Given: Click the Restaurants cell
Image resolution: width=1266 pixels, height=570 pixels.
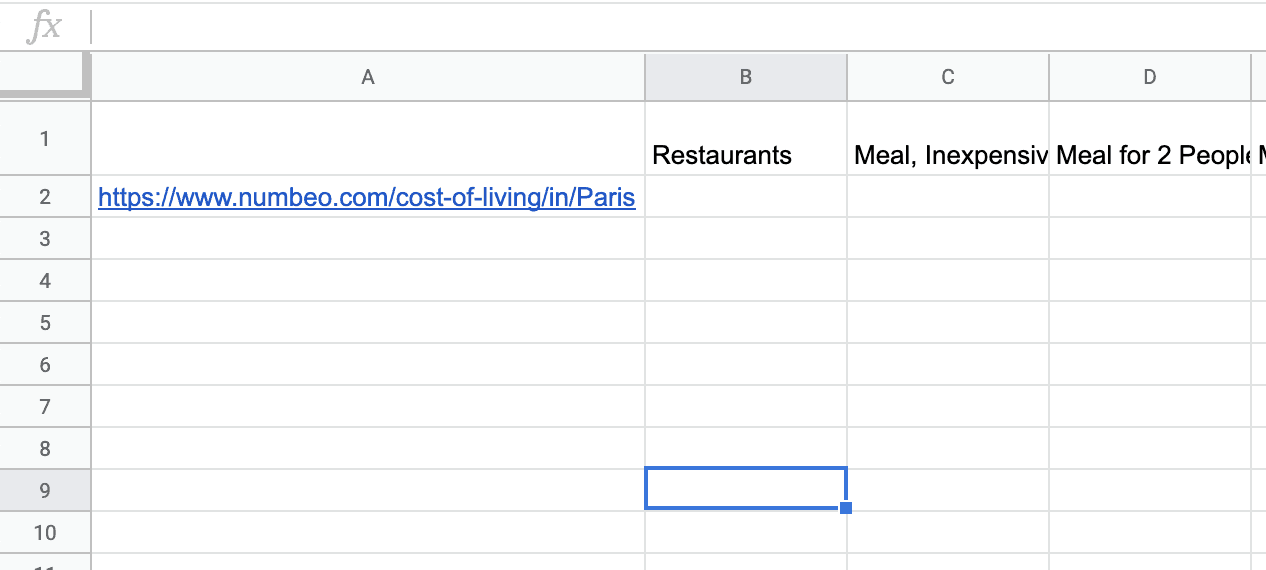Looking at the screenshot, I should pyautogui.click(x=746, y=138).
